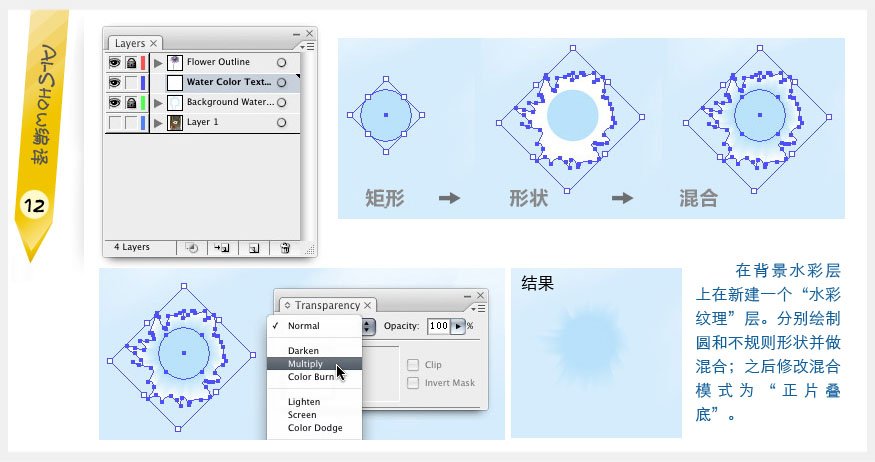Click Create New Sublayer icon

[222, 248]
